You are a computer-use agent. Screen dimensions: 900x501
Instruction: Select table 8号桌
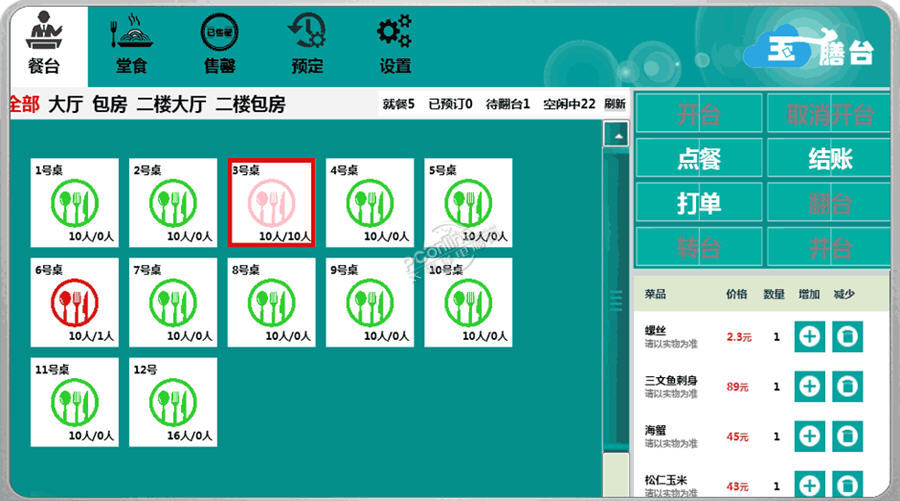pyautogui.click(x=271, y=302)
